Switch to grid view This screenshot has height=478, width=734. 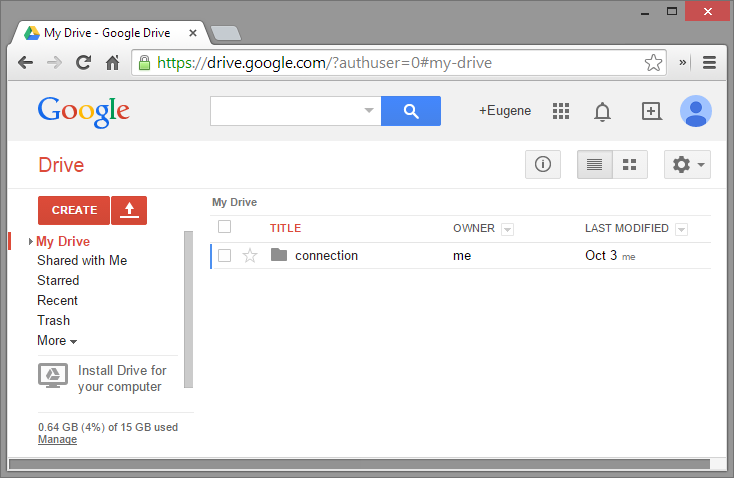click(630, 164)
